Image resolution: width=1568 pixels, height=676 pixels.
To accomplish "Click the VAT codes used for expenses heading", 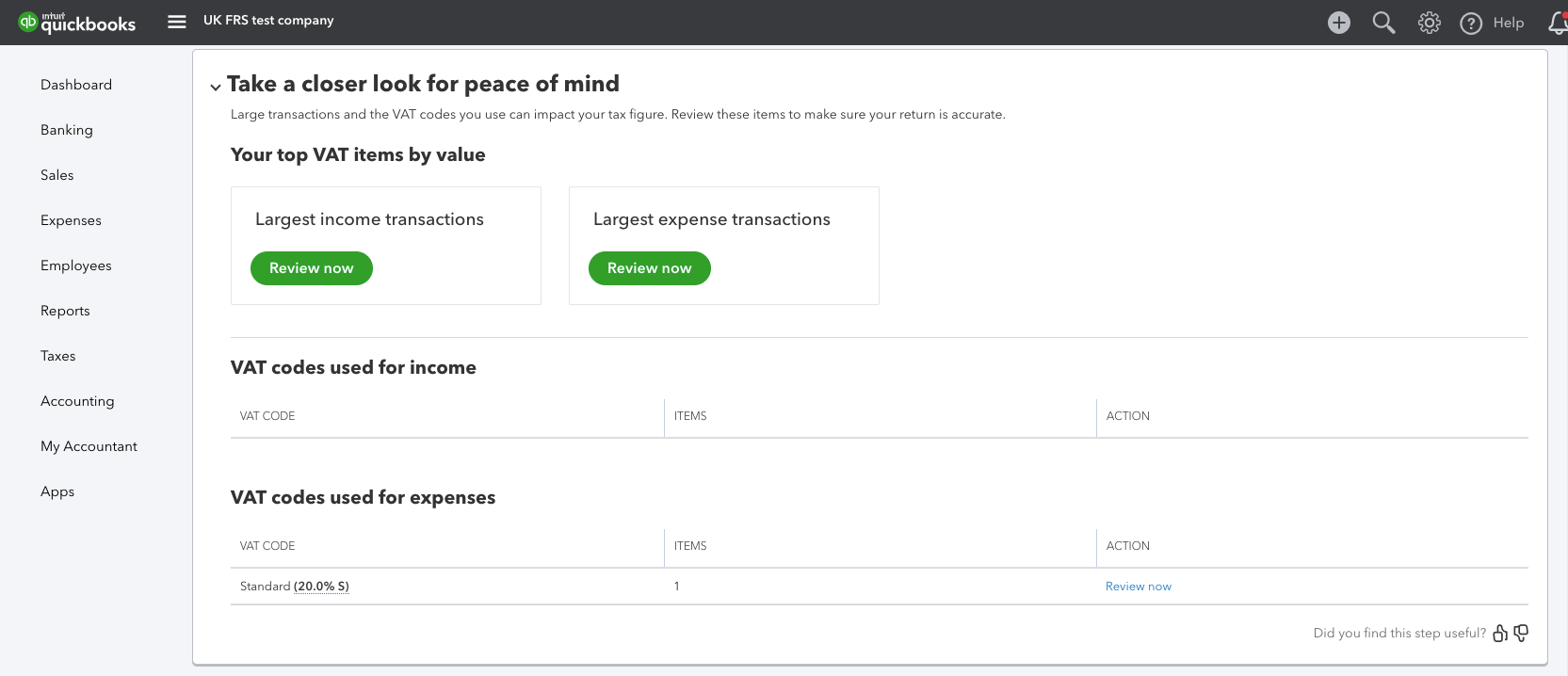I will point(363,498).
